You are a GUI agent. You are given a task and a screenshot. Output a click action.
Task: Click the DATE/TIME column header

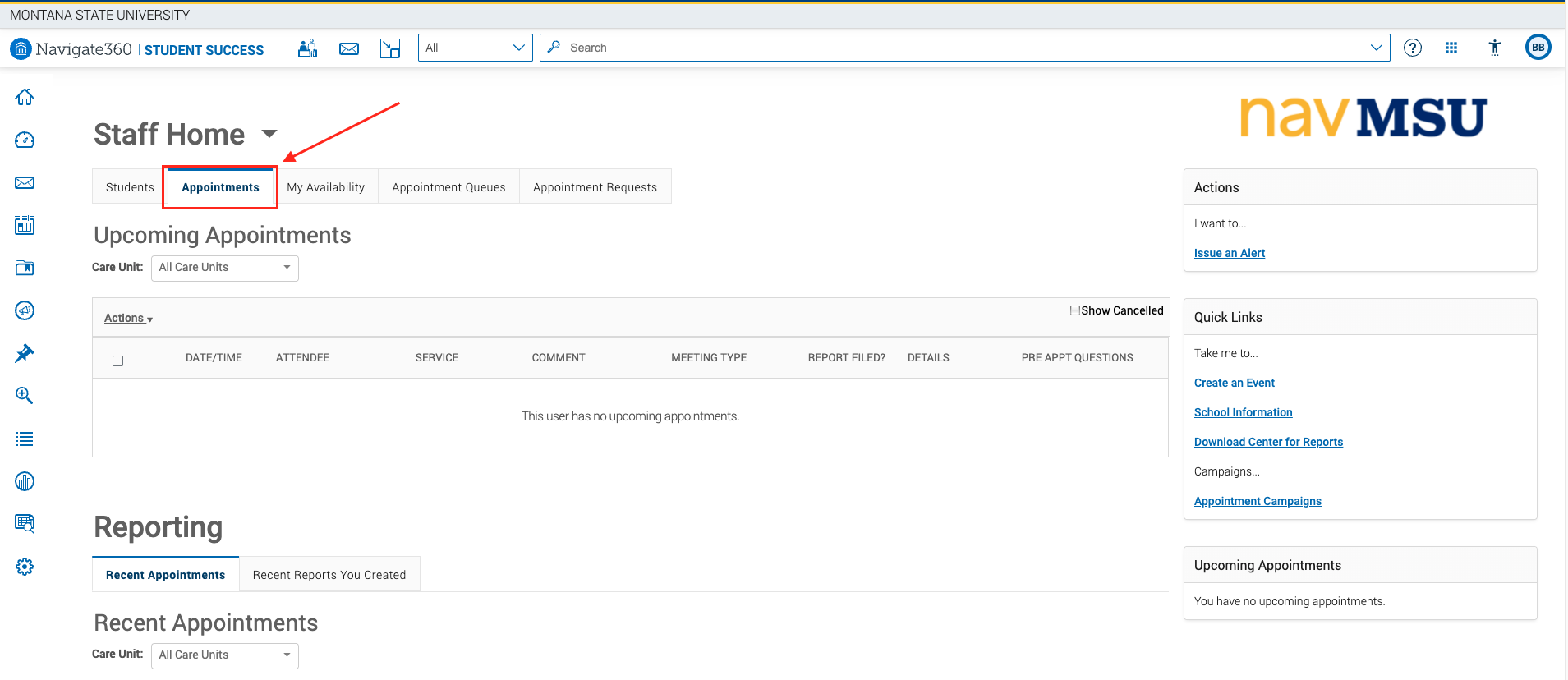click(214, 358)
